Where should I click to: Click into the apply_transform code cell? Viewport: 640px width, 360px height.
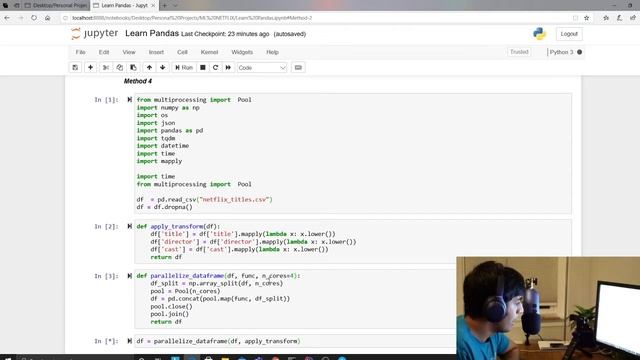pos(353,242)
